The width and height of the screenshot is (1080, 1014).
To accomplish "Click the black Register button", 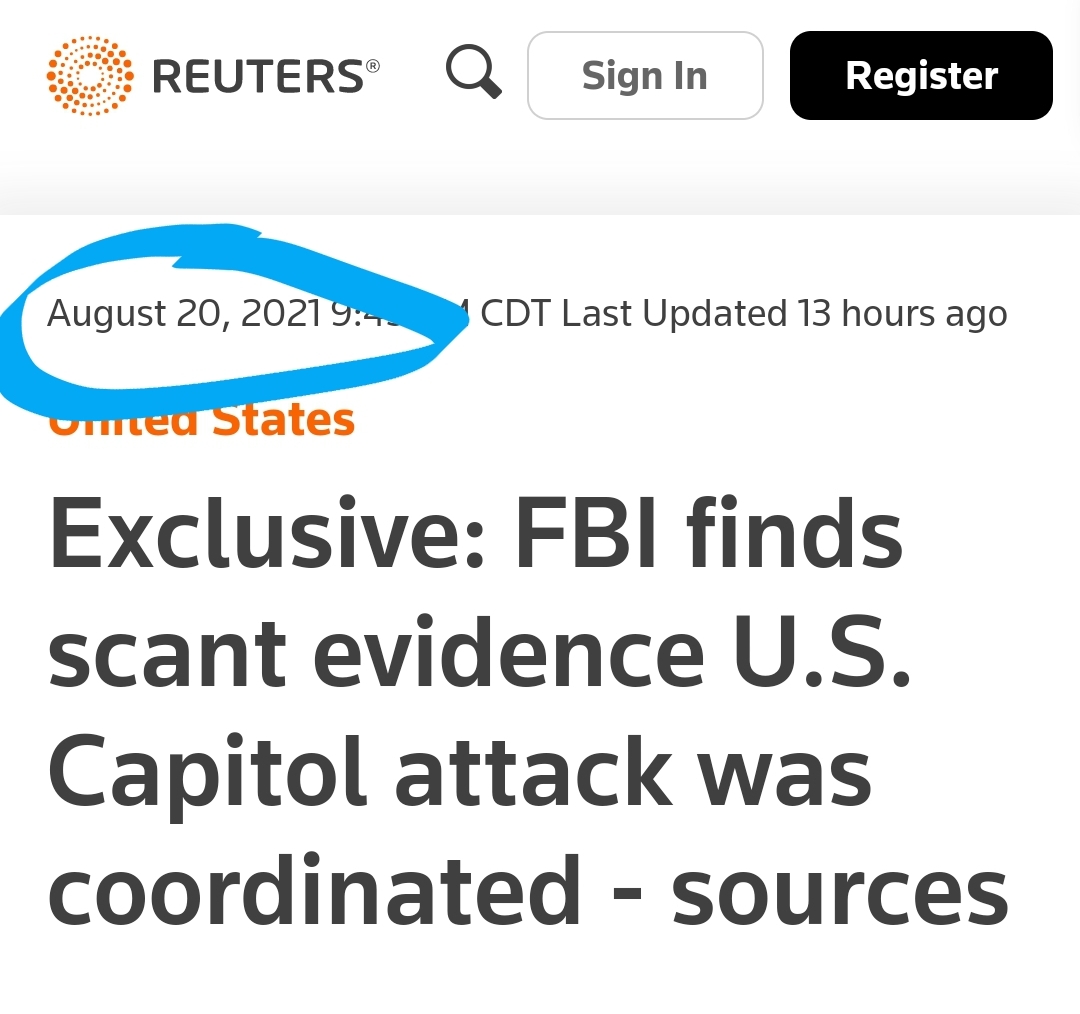I will [921, 76].
